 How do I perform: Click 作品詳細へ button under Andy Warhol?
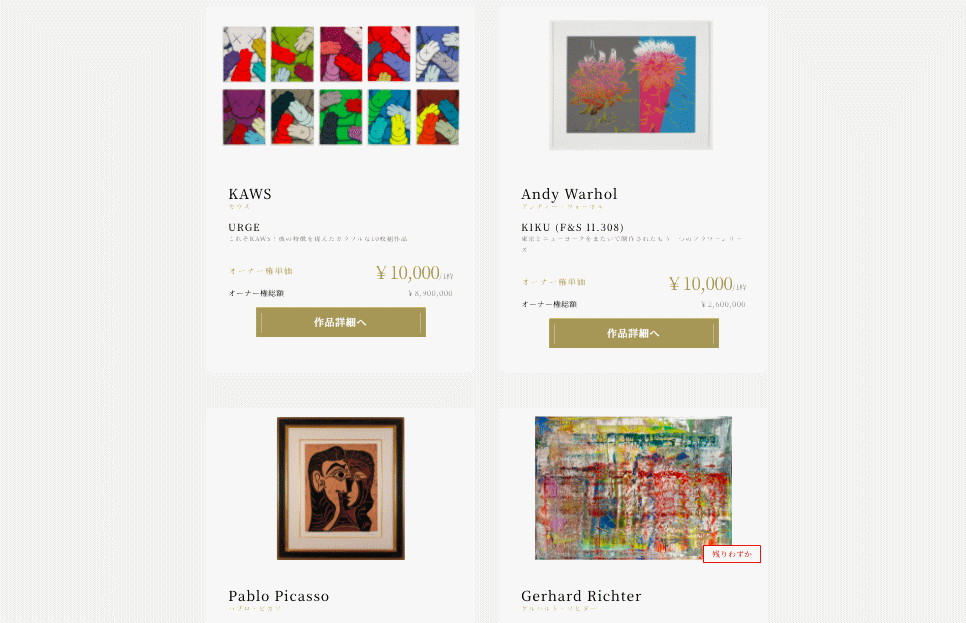click(634, 333)
